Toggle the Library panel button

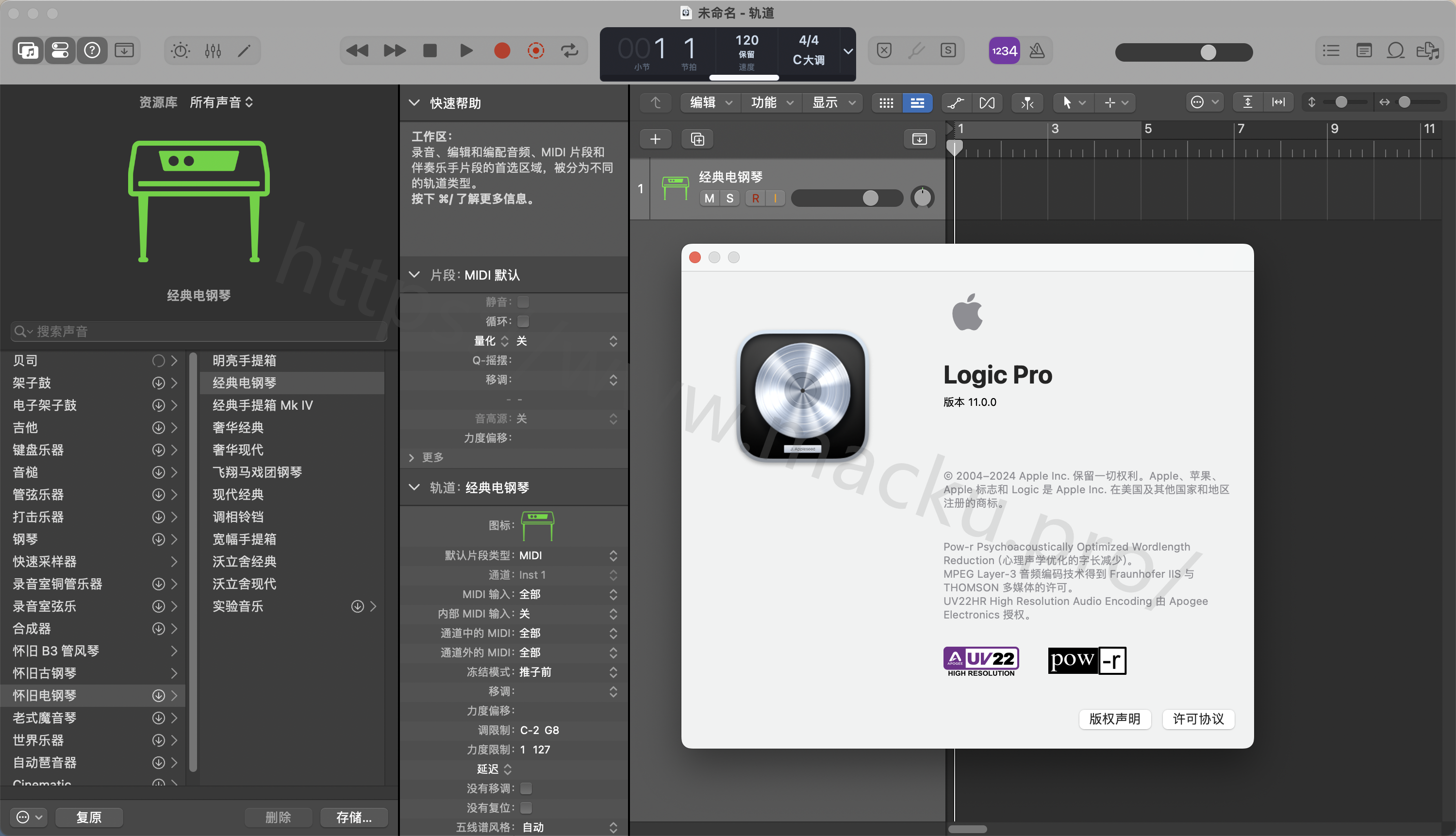coord(28,50)
